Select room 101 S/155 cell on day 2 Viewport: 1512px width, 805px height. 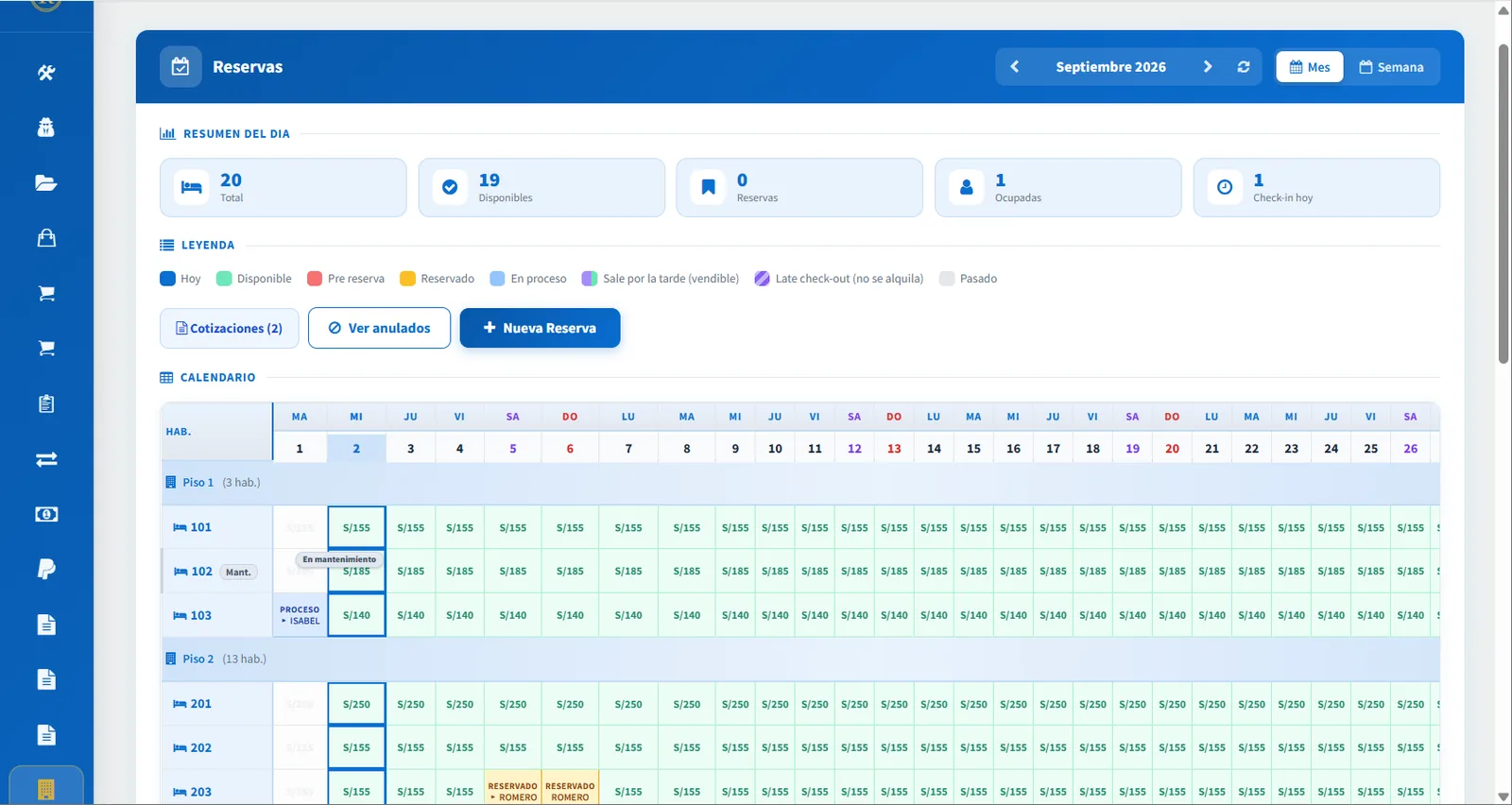[356, 528]
